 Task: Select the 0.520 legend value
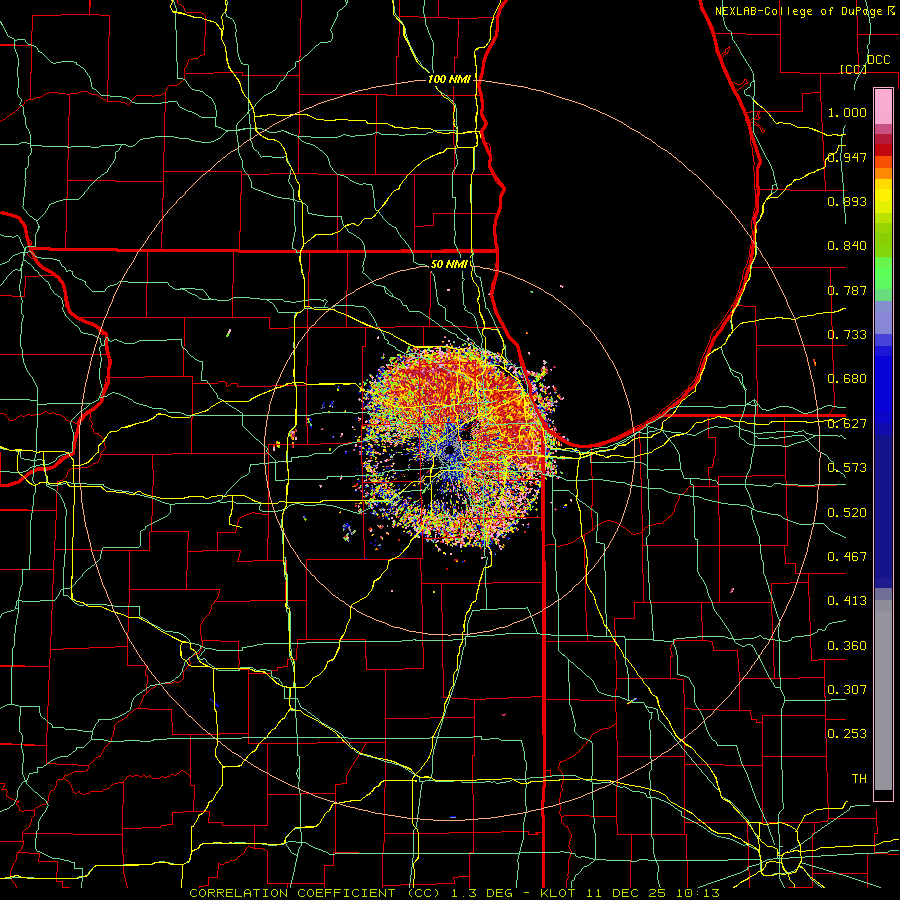847,513
